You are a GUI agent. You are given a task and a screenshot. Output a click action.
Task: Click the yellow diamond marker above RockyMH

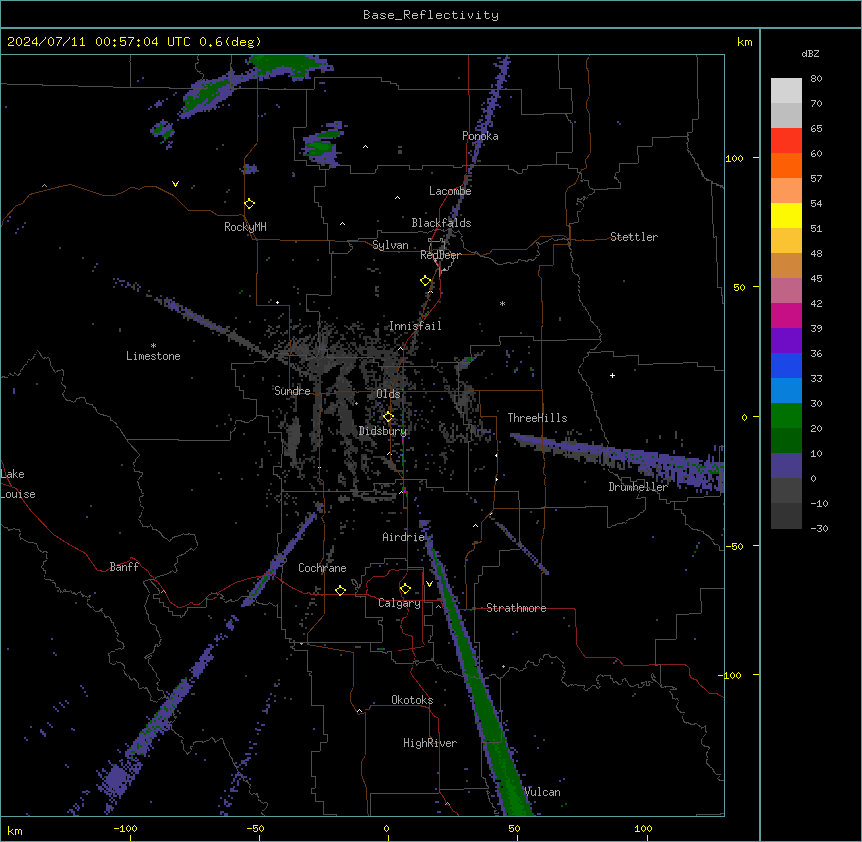point(250,204)
